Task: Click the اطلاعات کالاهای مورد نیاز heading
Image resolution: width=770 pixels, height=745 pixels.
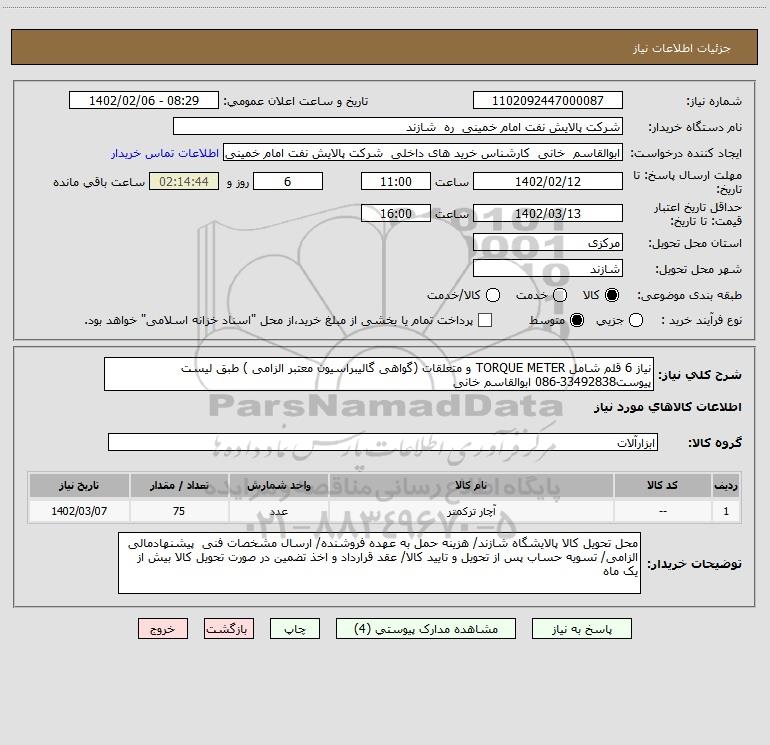Action: [x=668, y=407]
